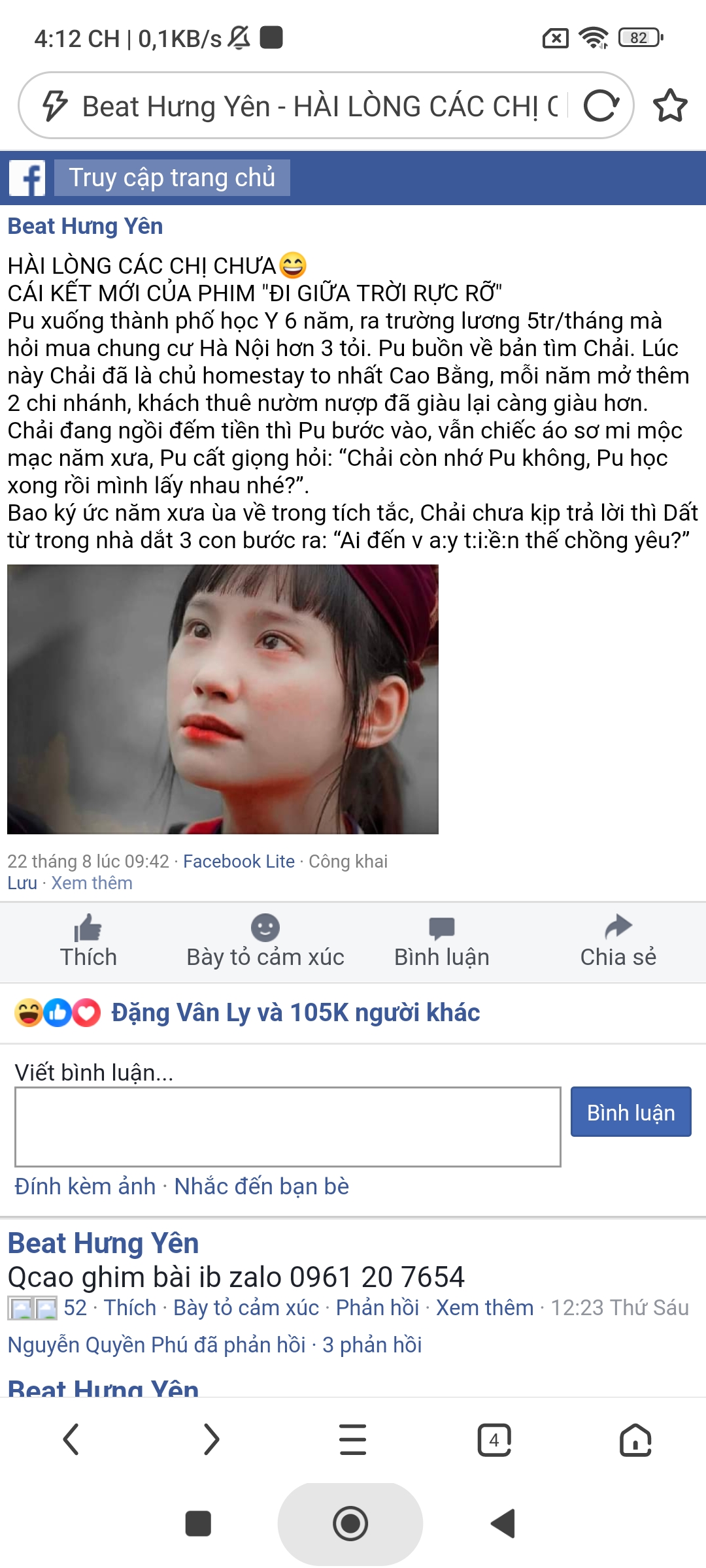Open the browser hamburger menu
This screenshot has width=706, height=1568.
click(x=353, y=1439)
